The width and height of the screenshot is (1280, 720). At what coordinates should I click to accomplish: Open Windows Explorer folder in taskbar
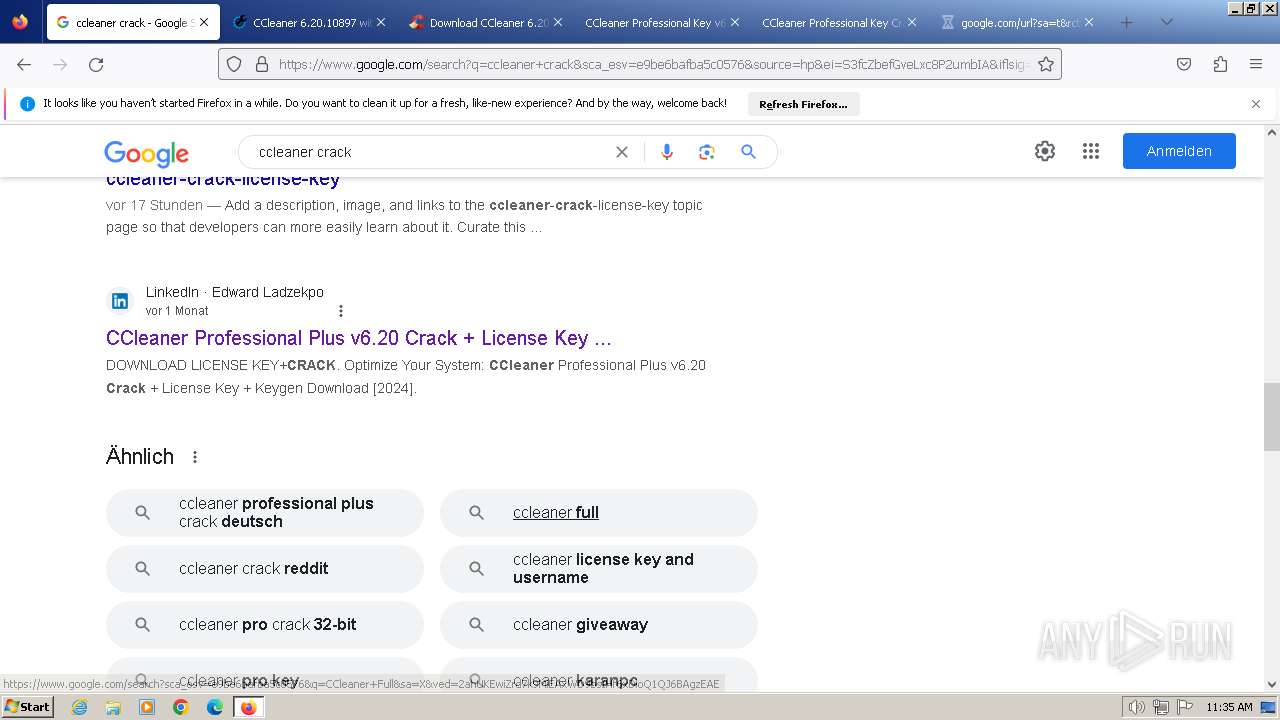(x=113, y=707)
